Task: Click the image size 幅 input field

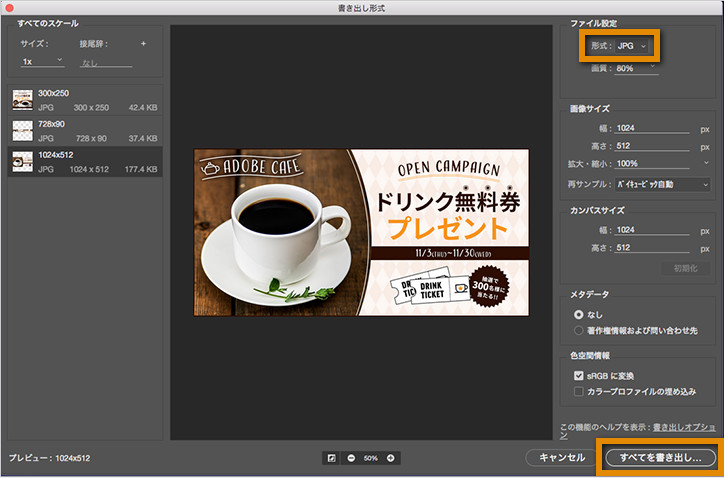Action: [x=652, y=128]
